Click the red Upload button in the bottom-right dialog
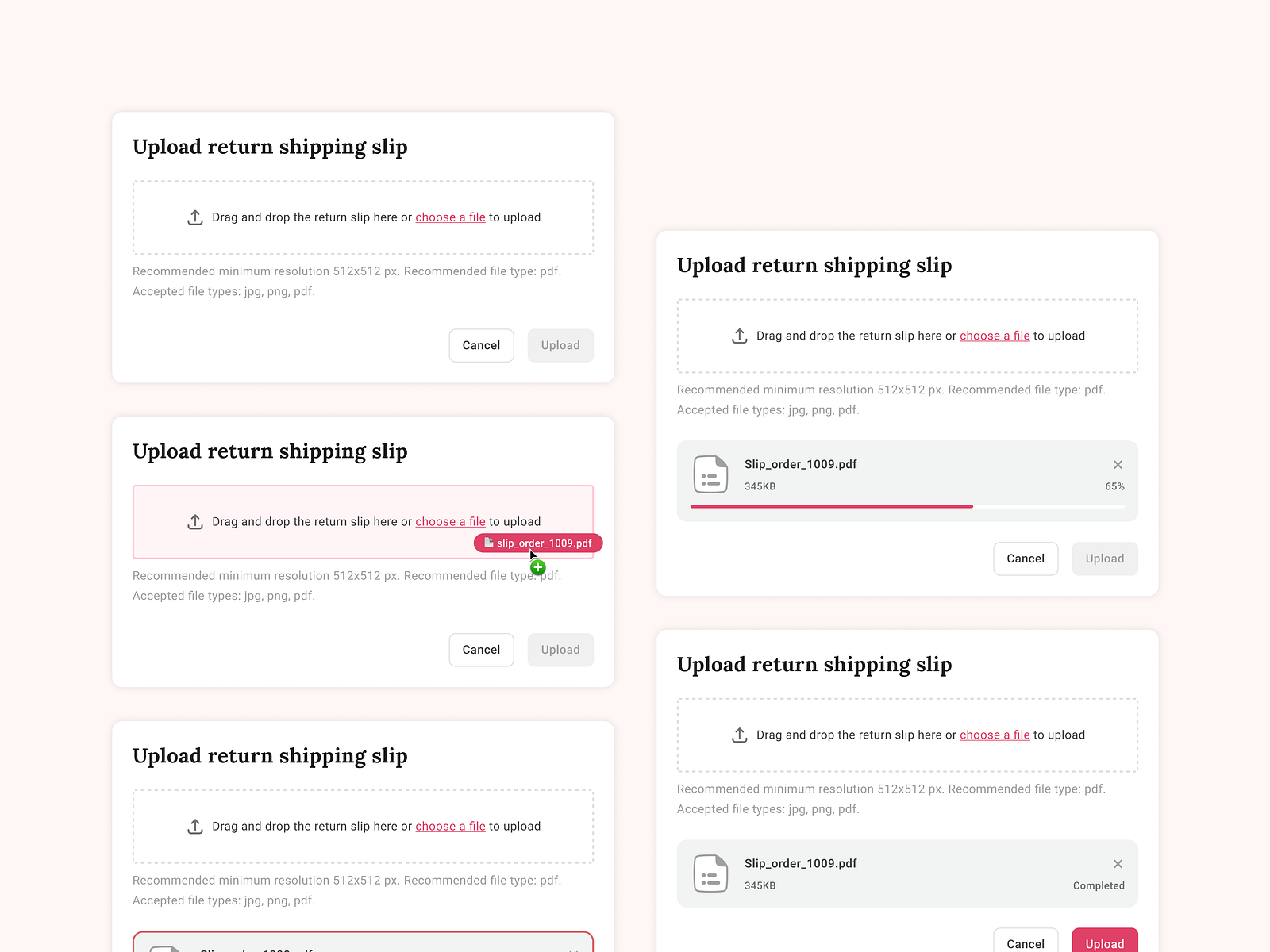Image resolution: width=1270 pixels, height=952 pixels. click(x=1104, y=943)
